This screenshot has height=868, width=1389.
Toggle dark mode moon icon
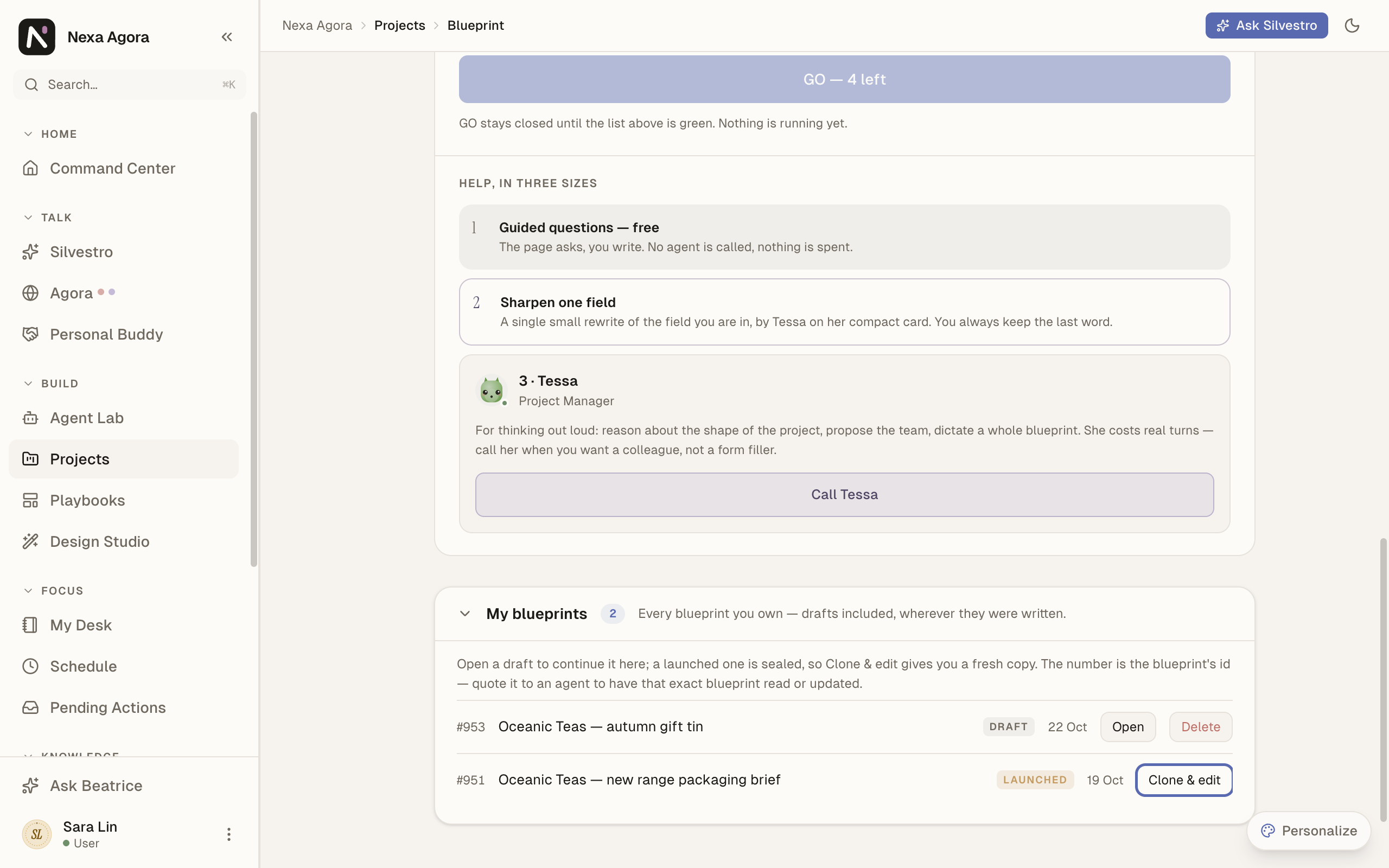click(x=1352, y=25)
